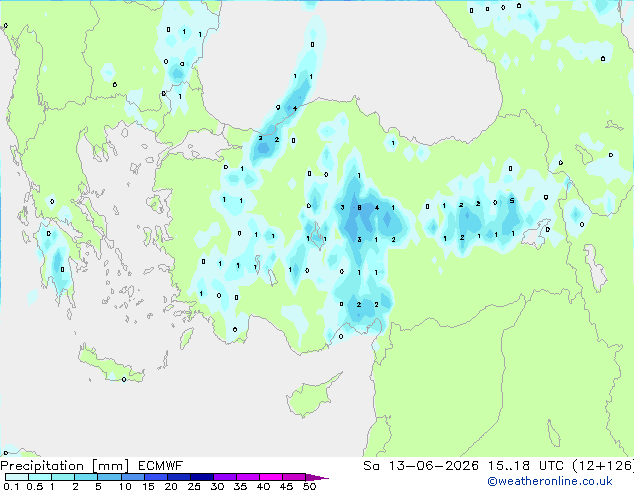Click the '15..18 UTC' time range text
The height and width of the screenshot is (490, 634).
(x=526, y=466)
